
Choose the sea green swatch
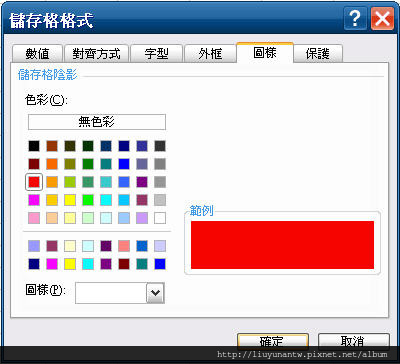tap(88, 182)
